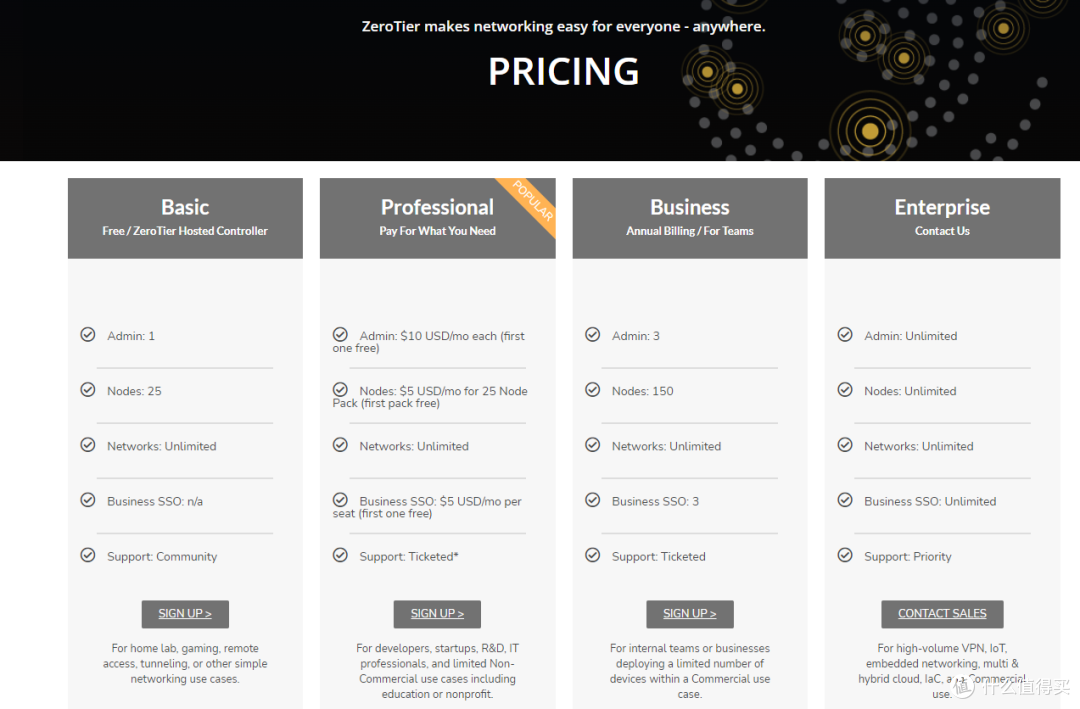Click check icon next to Business Nodes: 150

pos(592,390)
